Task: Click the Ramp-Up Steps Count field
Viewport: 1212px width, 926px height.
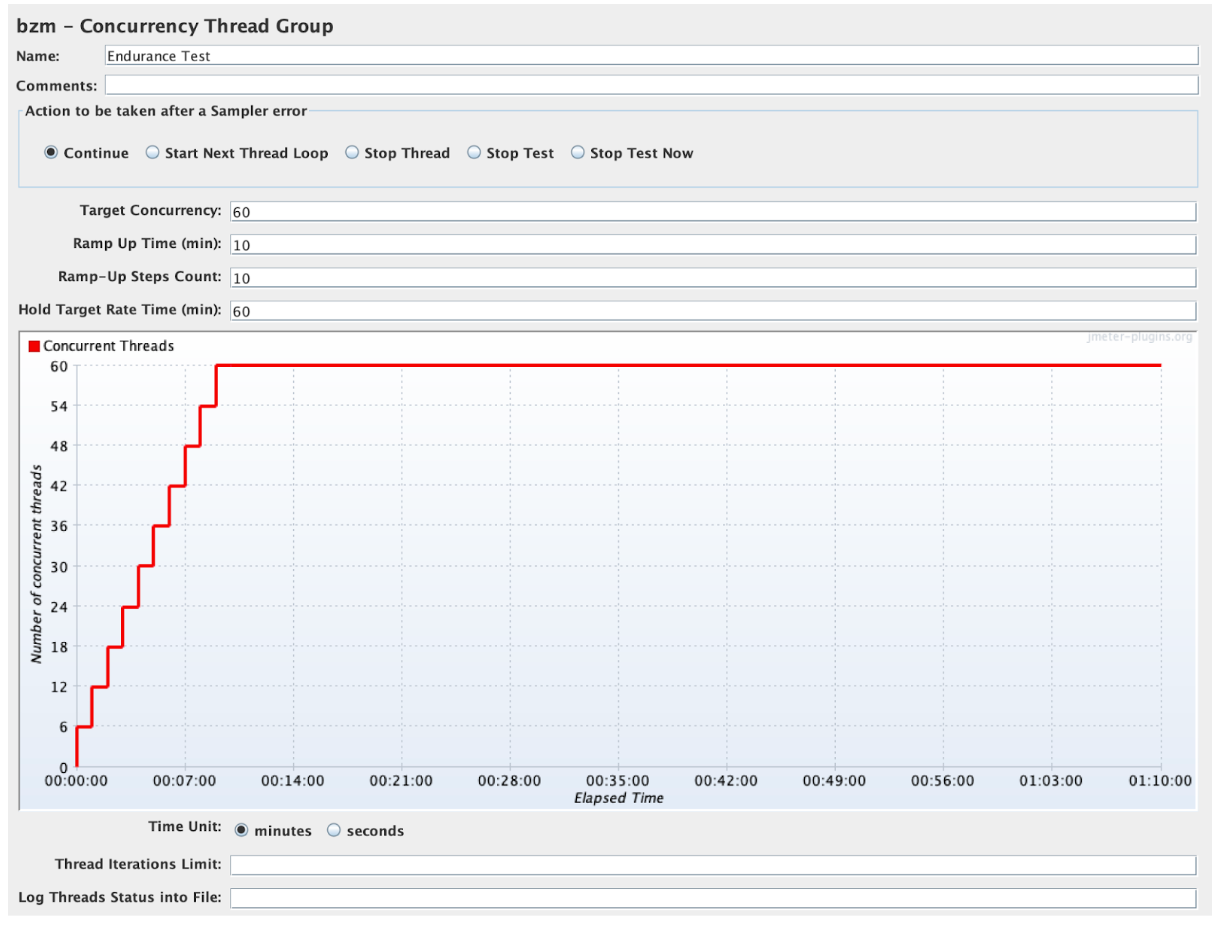Action: click(x=712, y=278)
